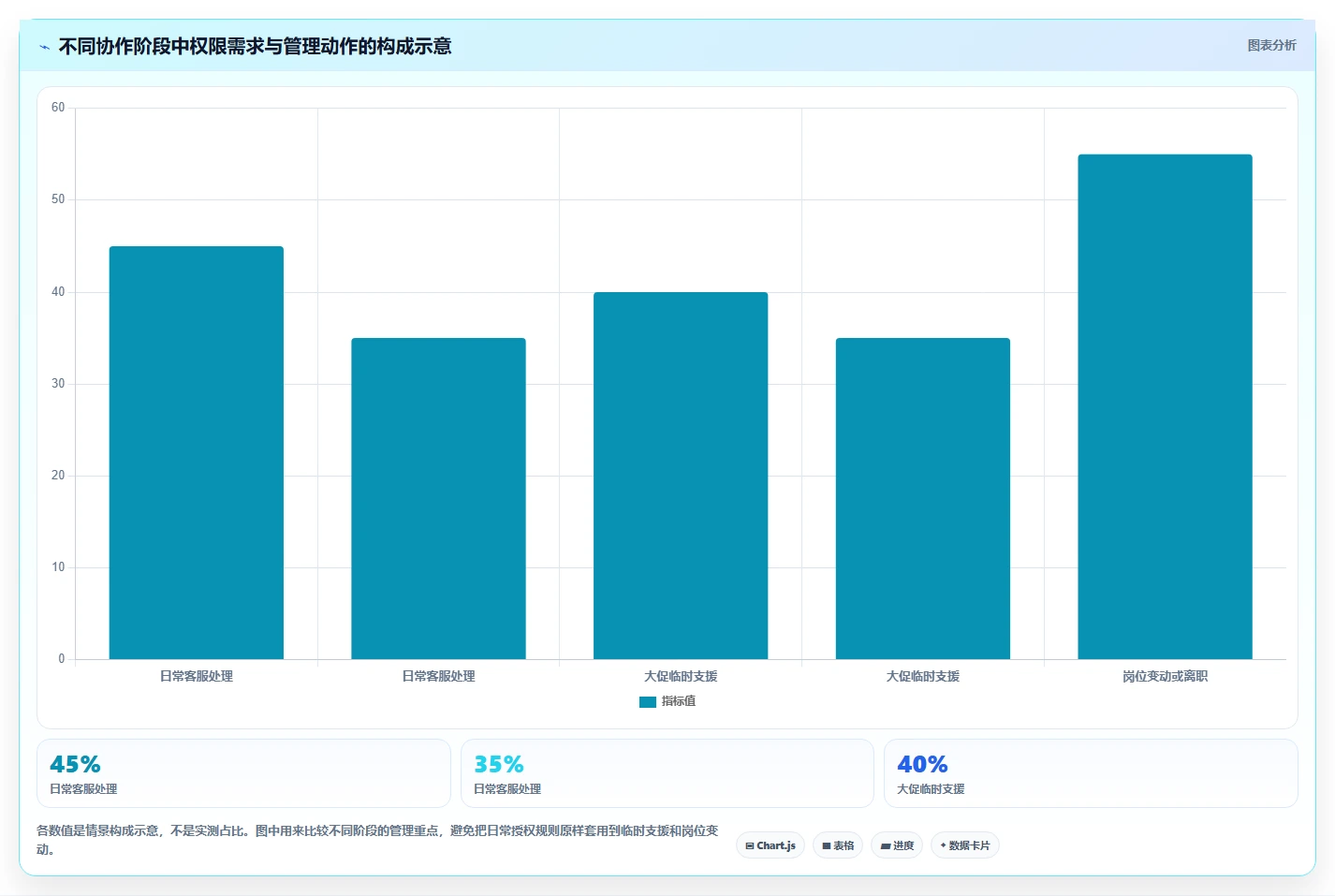Open the 45% 日常客服处理 stat card
This screenshot has width=1335, height=896.
pos(243,773)
